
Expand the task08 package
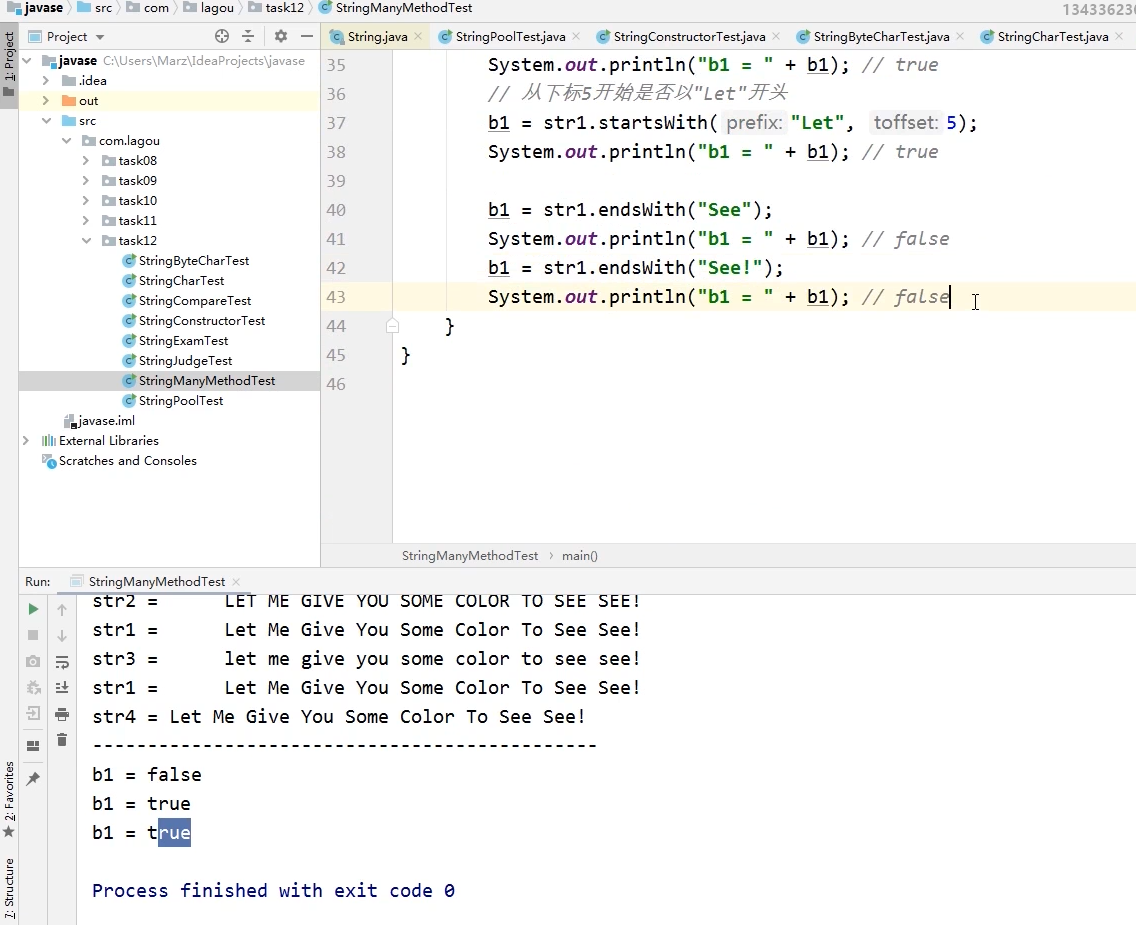pos(85,160)
